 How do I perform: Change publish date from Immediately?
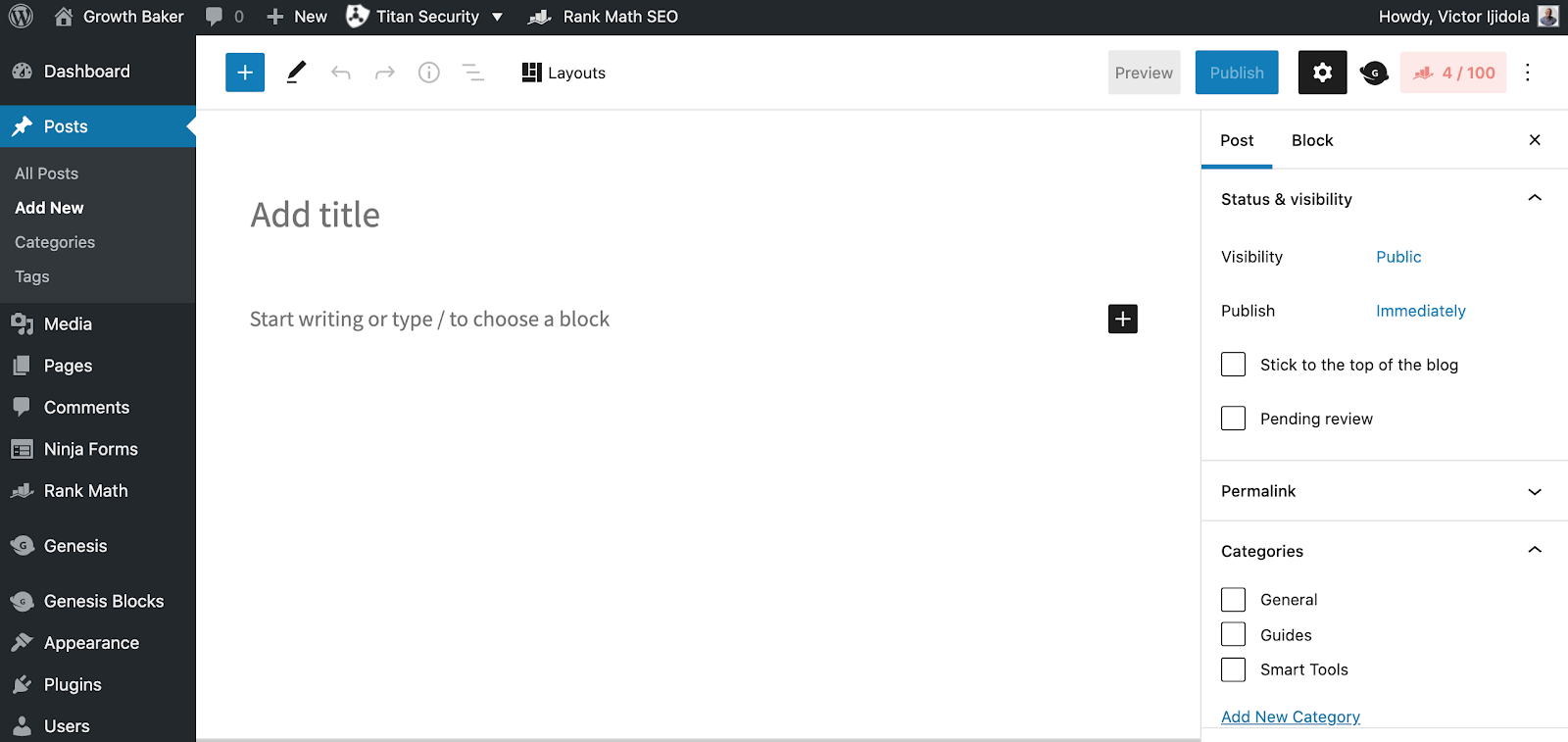click(1421, 311)
